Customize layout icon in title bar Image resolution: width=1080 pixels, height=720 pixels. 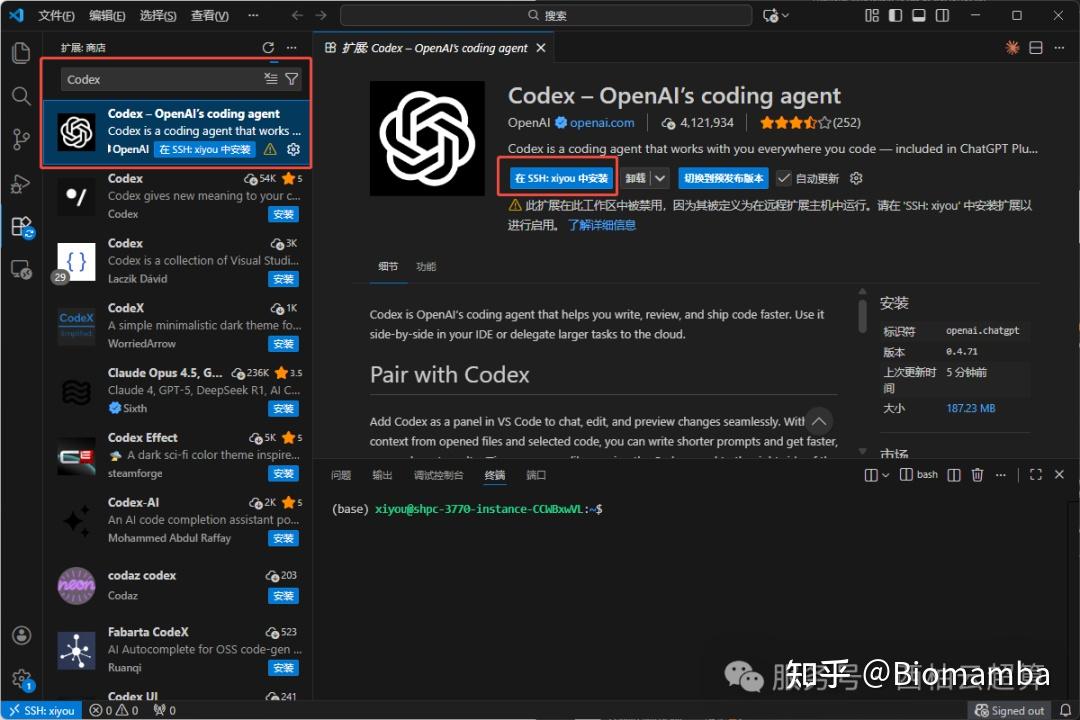(872, 15)
